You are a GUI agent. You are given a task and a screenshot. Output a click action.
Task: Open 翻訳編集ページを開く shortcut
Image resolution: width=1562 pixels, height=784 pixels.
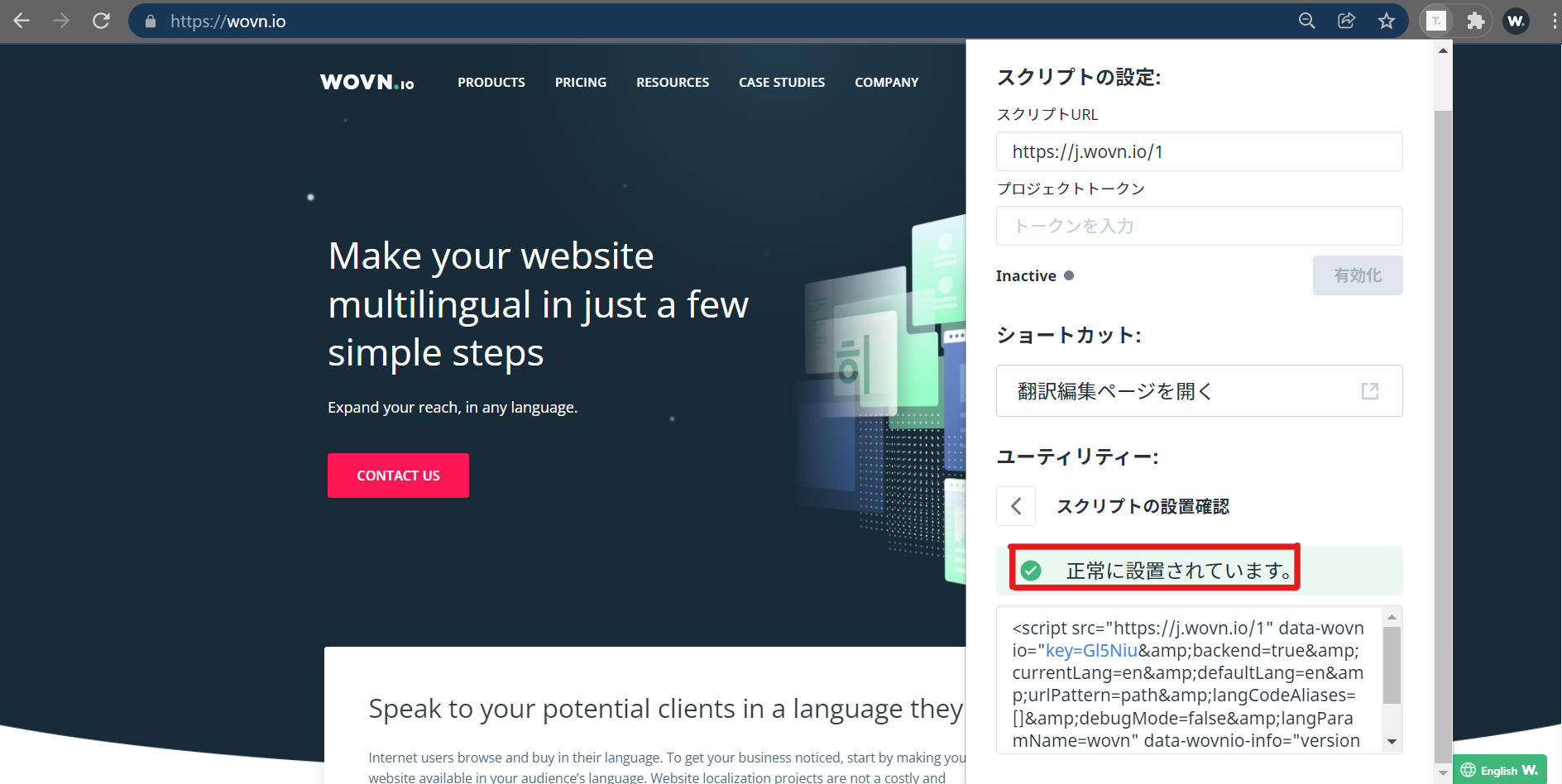1198,390
